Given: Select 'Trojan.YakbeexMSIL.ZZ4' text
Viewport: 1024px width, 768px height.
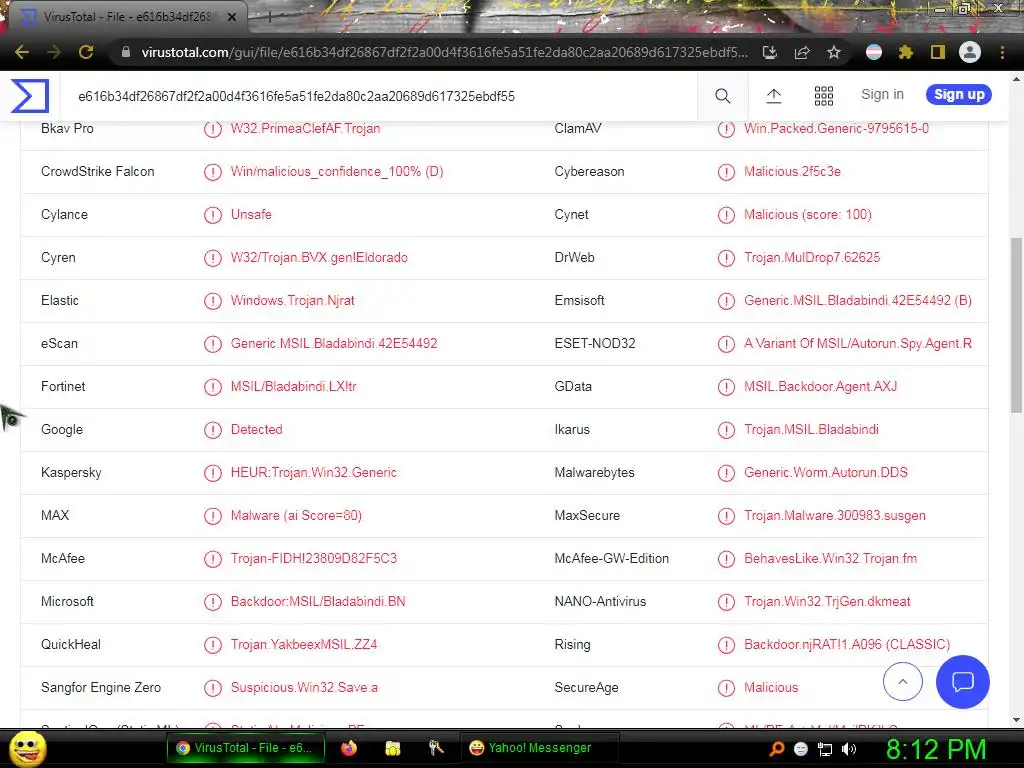Looking at the screenshot, I should (x=304, y=644).
